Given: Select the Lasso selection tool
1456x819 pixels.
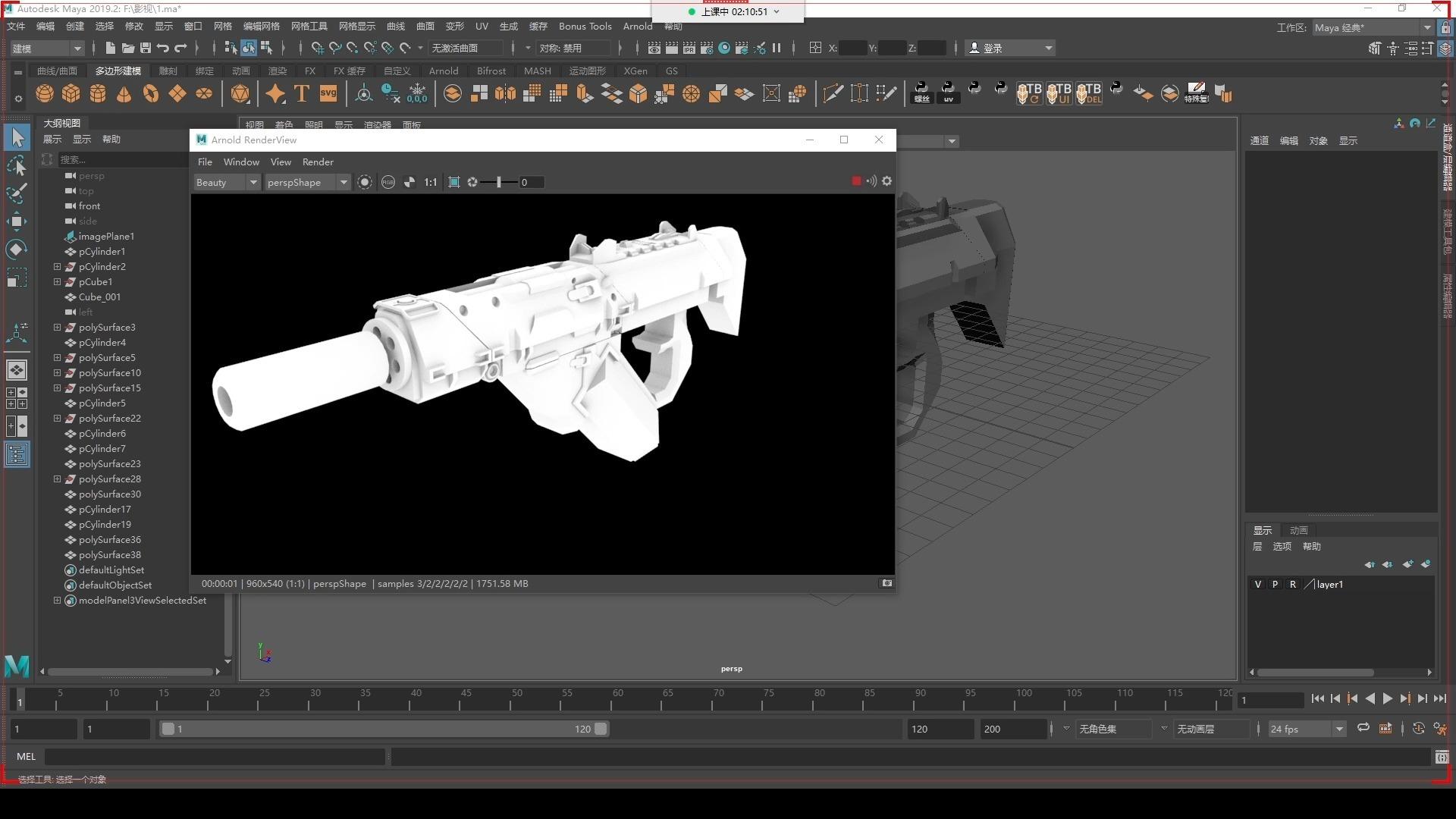Looking at the screenshot, I should pyautogui.click(x=16, y=168).
